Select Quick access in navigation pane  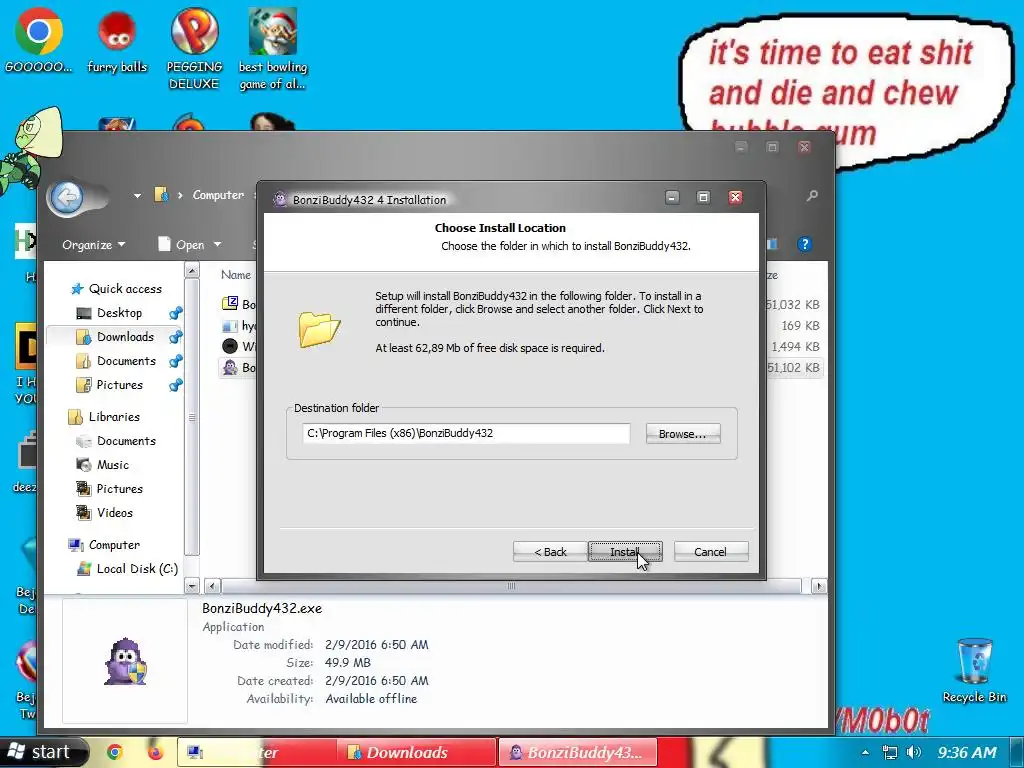116,289
